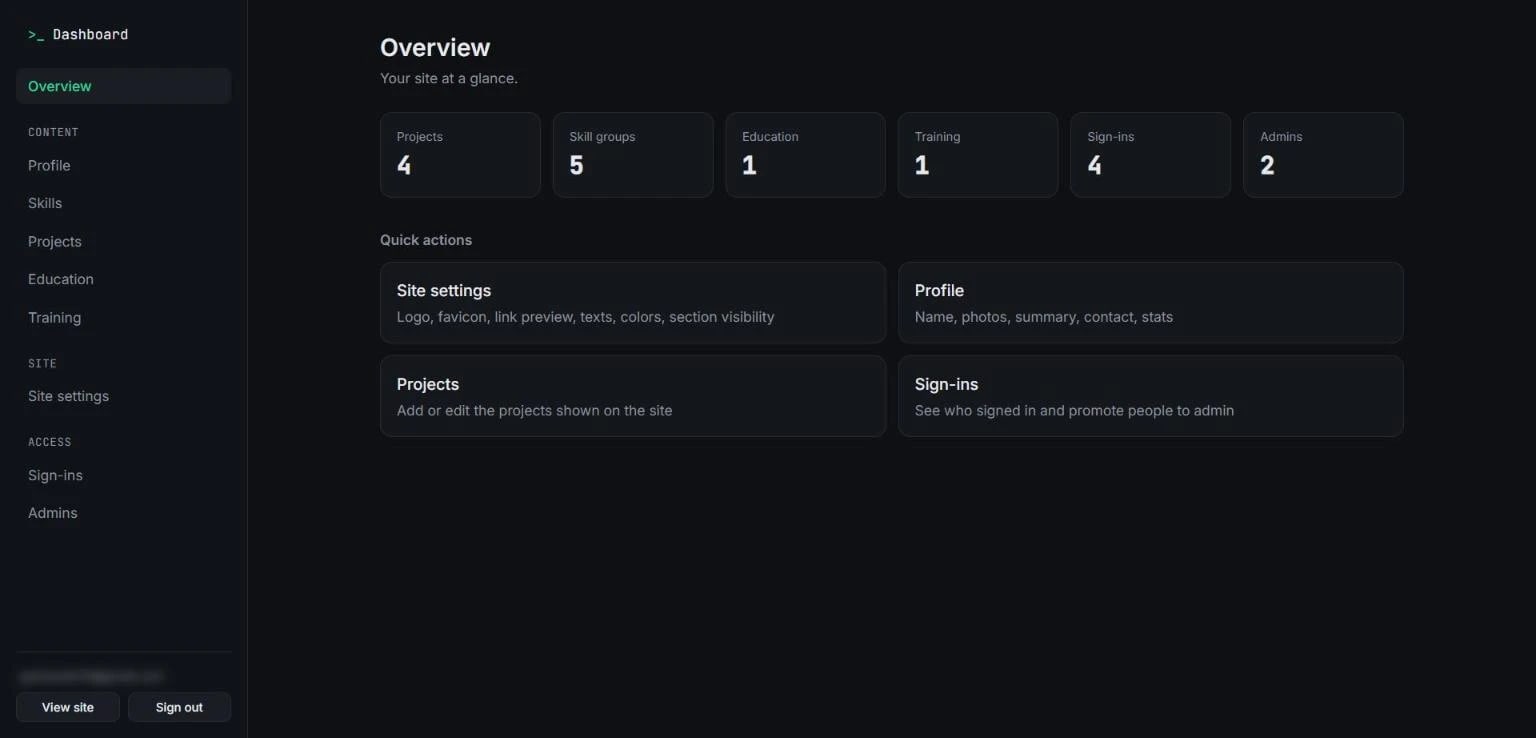
Task: Open the Admins stat card showing 2
Action: tap(1323, 155)
